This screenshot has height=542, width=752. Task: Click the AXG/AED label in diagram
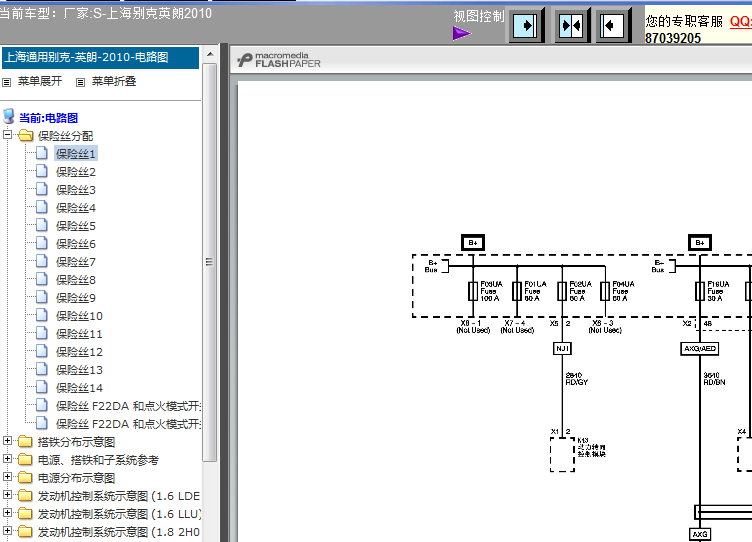tap(700, 349)
